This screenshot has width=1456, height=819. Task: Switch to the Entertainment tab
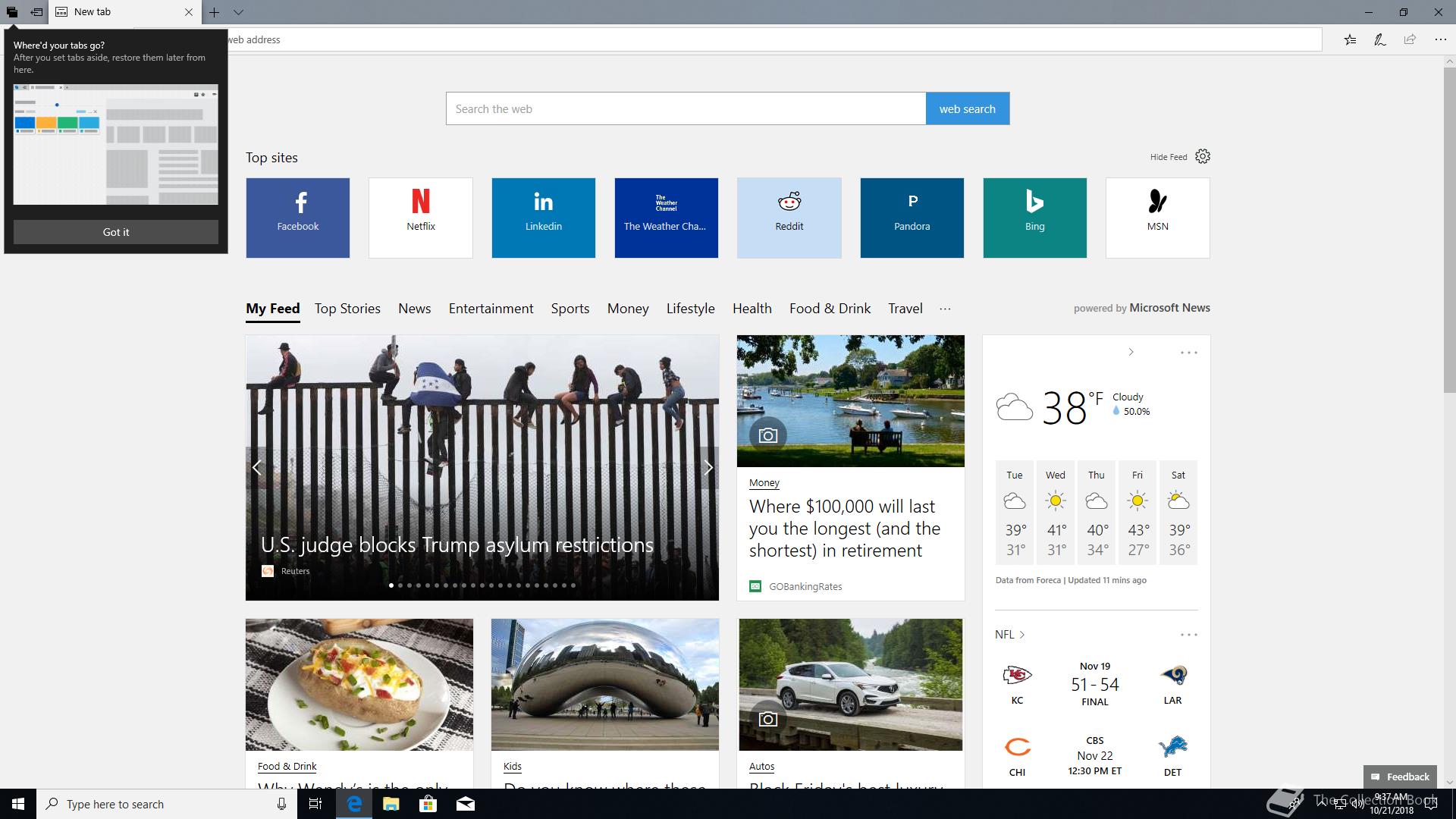pos(491,309)
